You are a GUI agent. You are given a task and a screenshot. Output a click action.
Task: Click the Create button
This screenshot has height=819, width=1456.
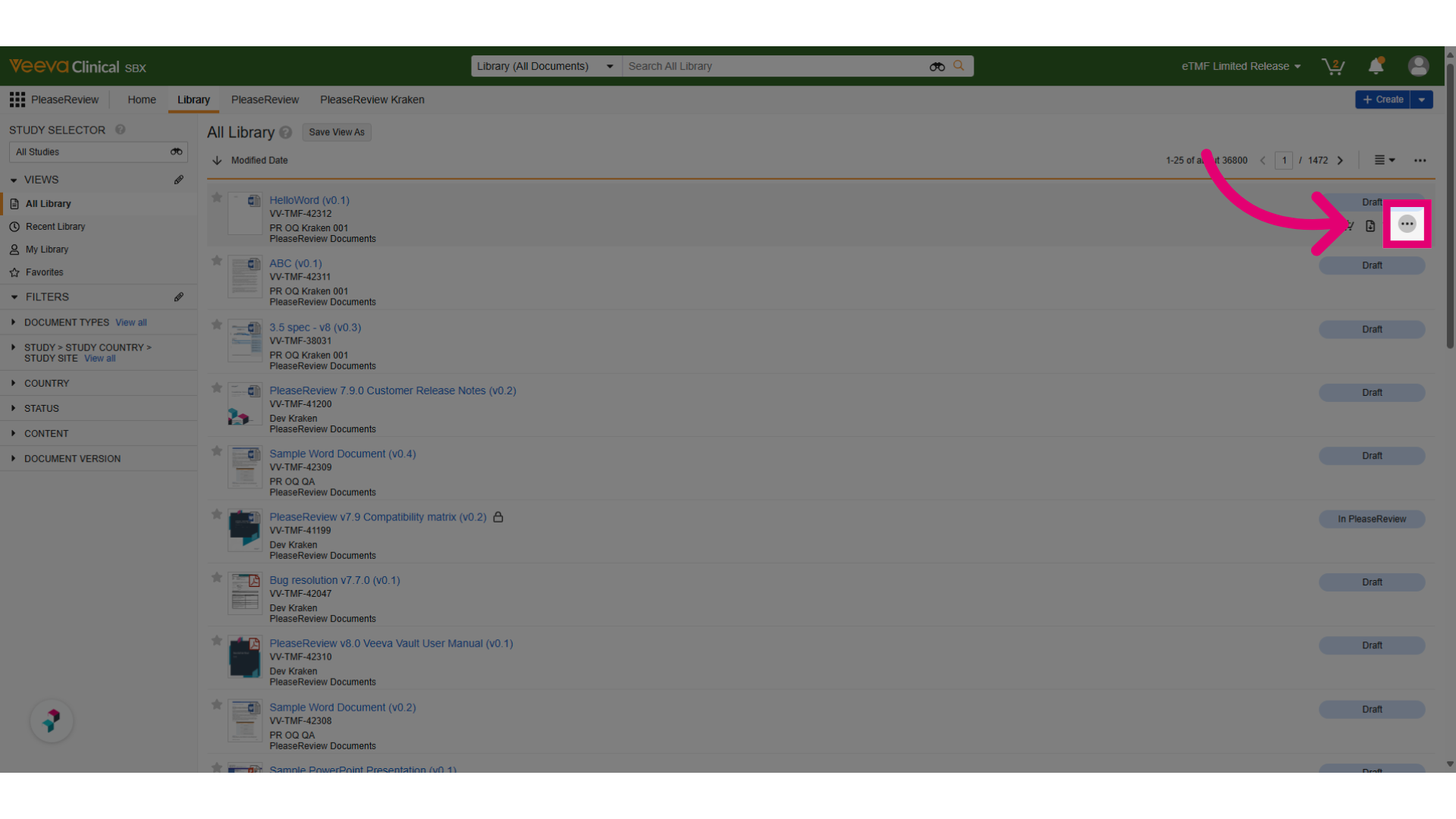tap(1382, 99)
